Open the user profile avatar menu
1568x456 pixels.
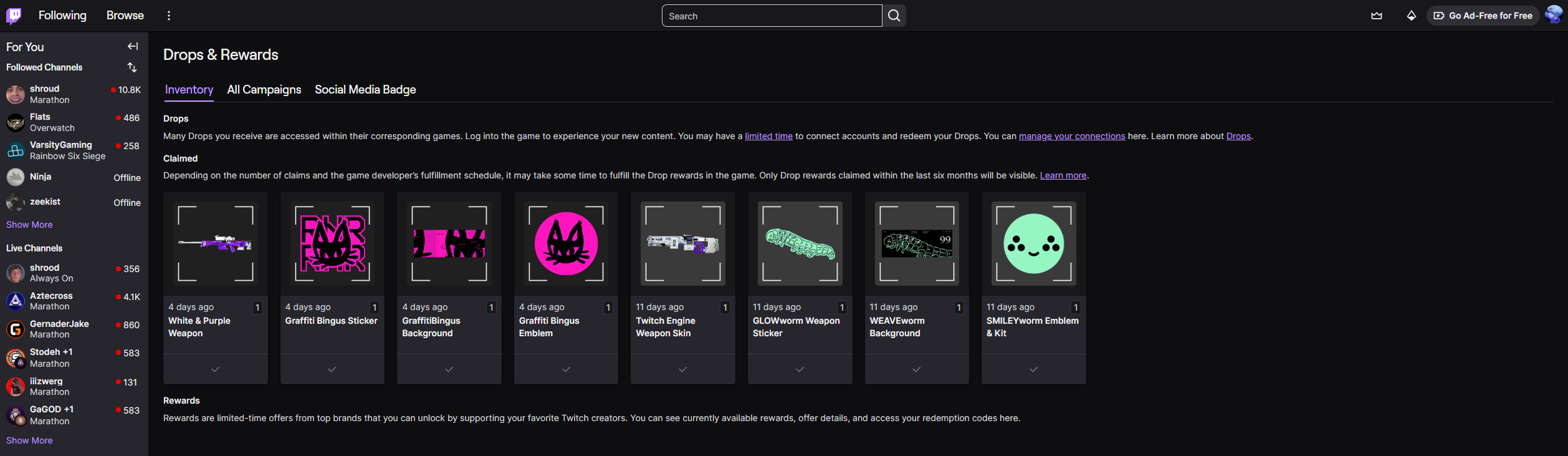(1553, 16)
